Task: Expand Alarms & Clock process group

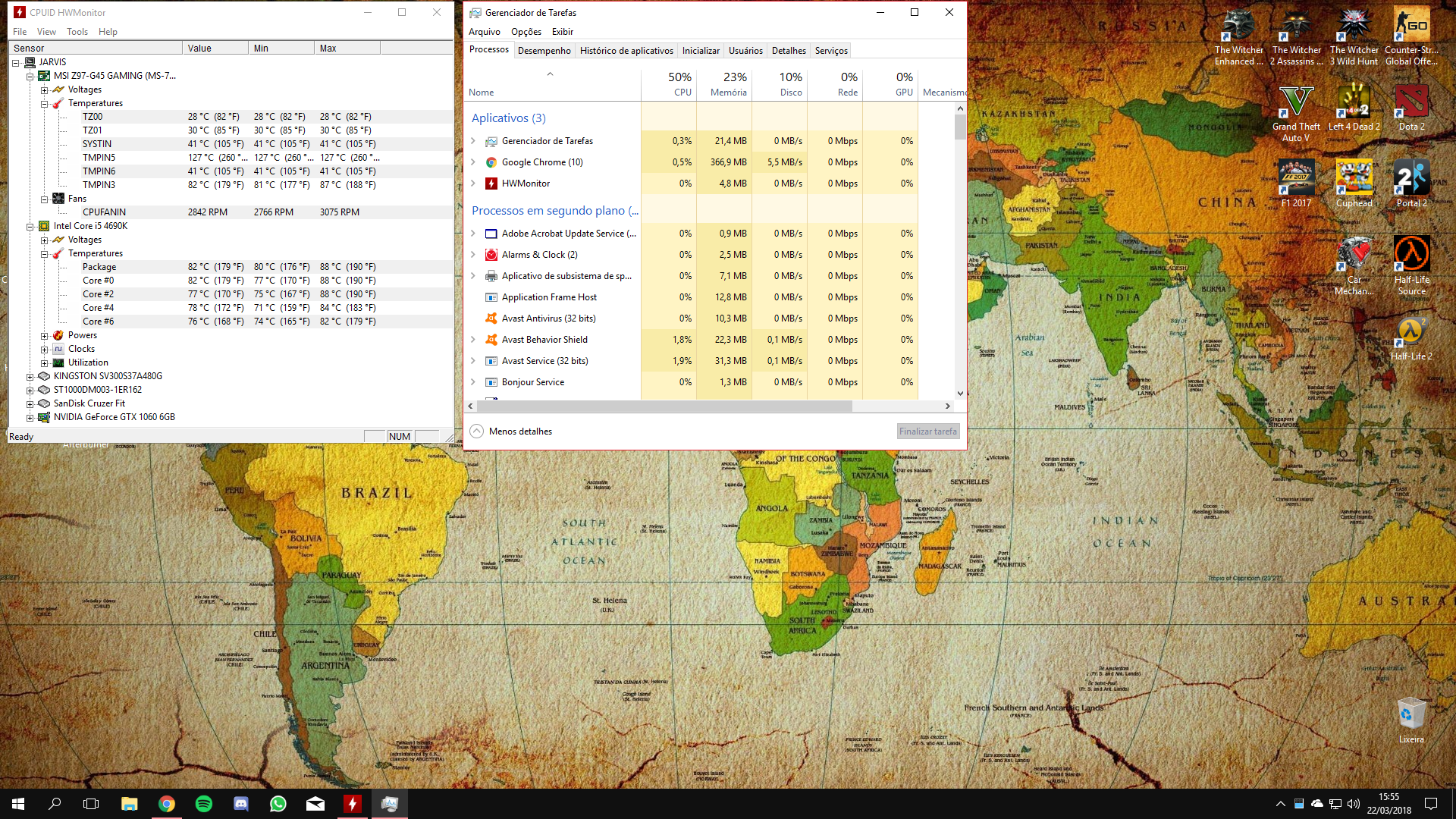Action: pyautogui.click(x=473, y=255)
